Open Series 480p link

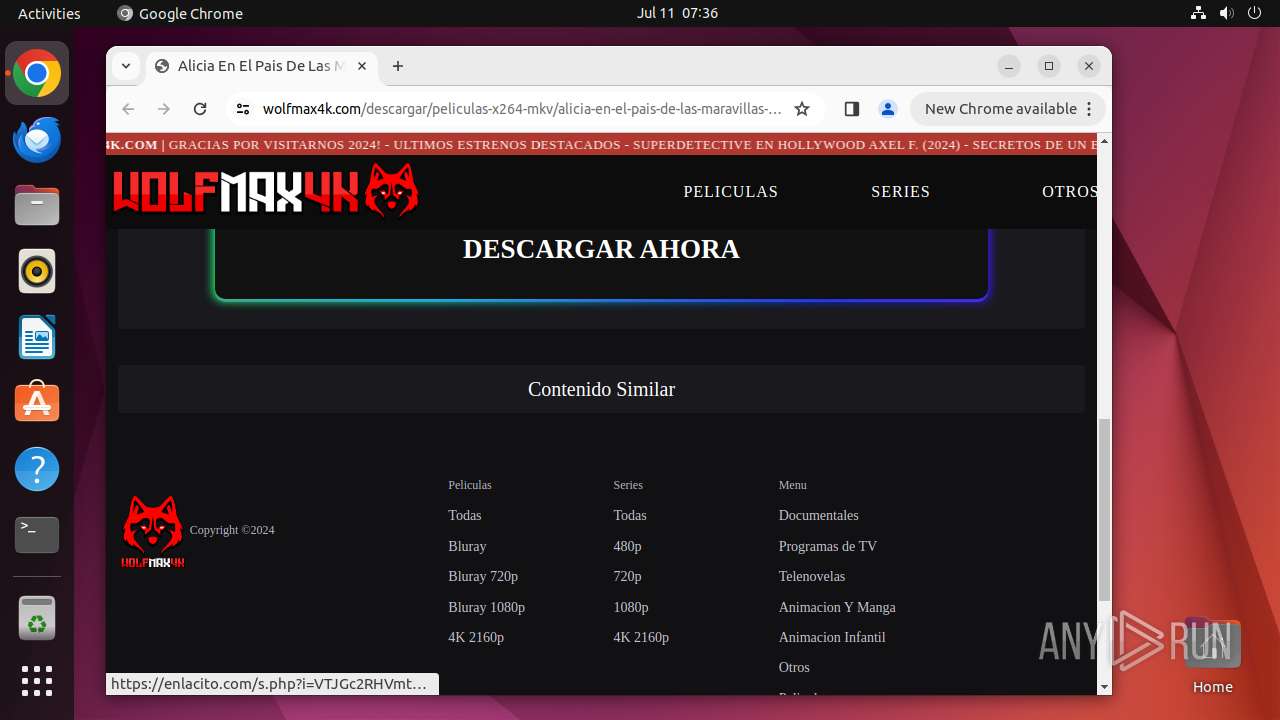(x=627, y=547)
